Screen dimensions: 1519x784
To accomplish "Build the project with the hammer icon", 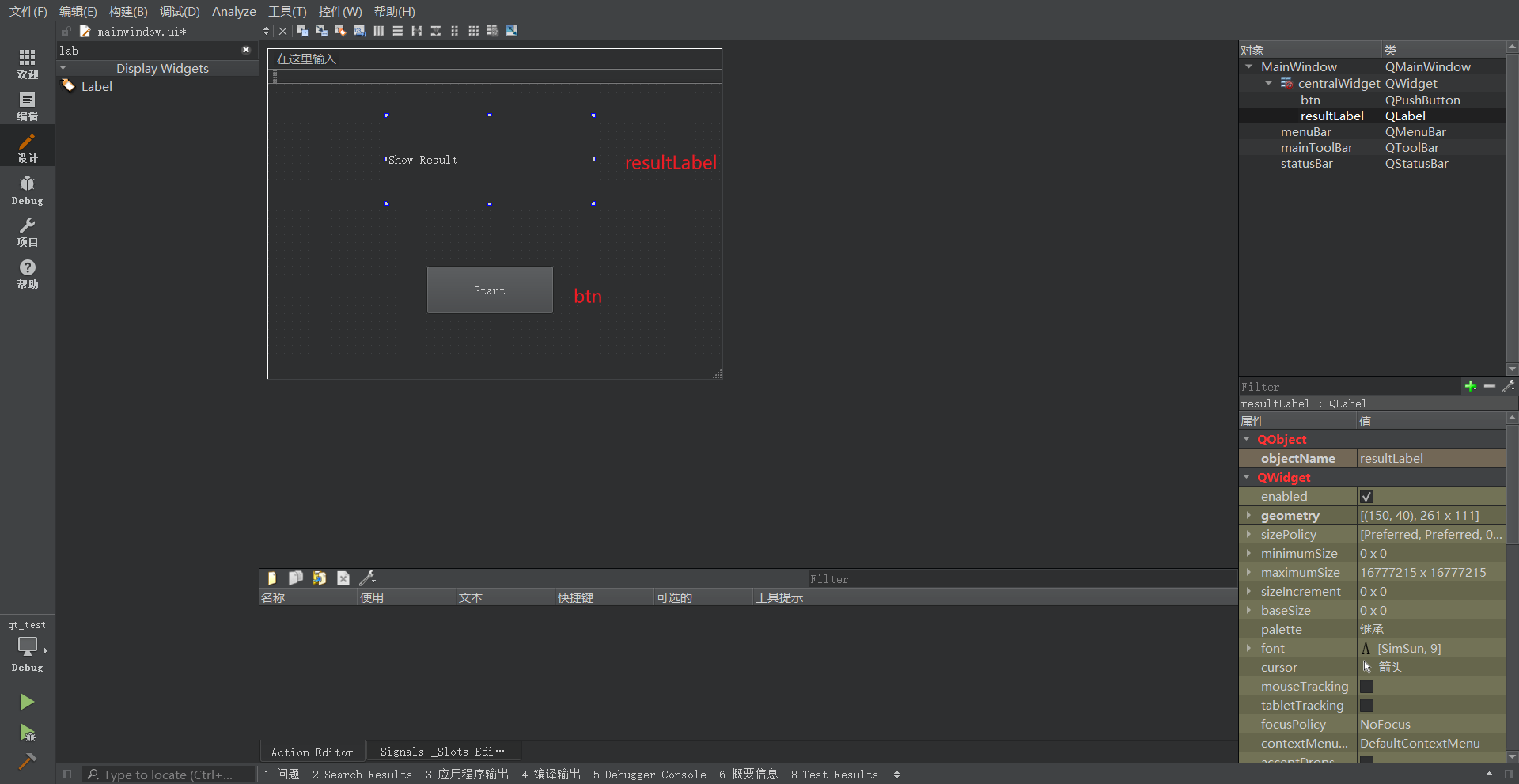I will click(27, 761).
